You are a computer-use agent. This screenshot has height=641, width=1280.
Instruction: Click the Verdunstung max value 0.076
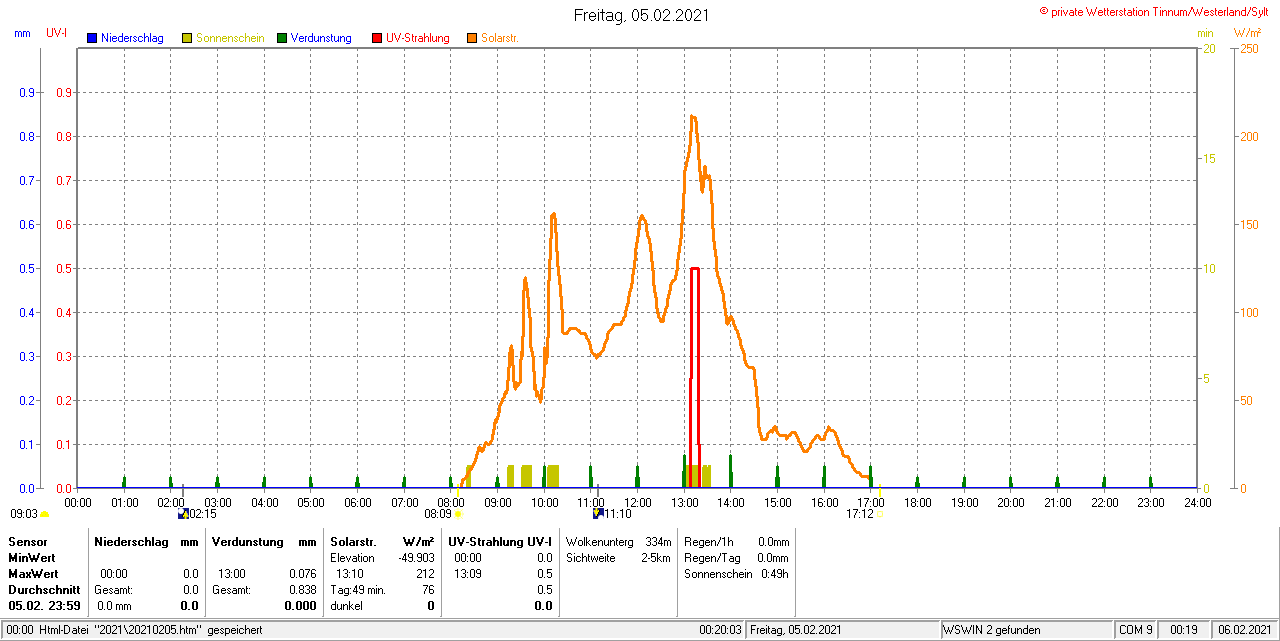pyautogui.click(x=302, y=574)
